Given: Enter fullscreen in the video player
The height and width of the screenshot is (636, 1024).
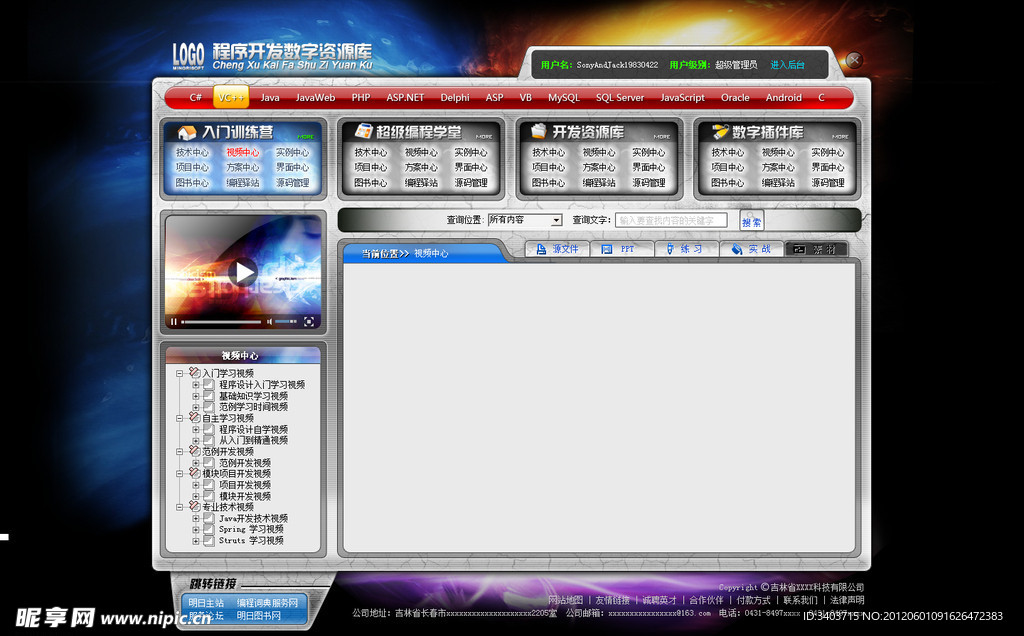Looking at the screenshot, I should click(309, 322).
